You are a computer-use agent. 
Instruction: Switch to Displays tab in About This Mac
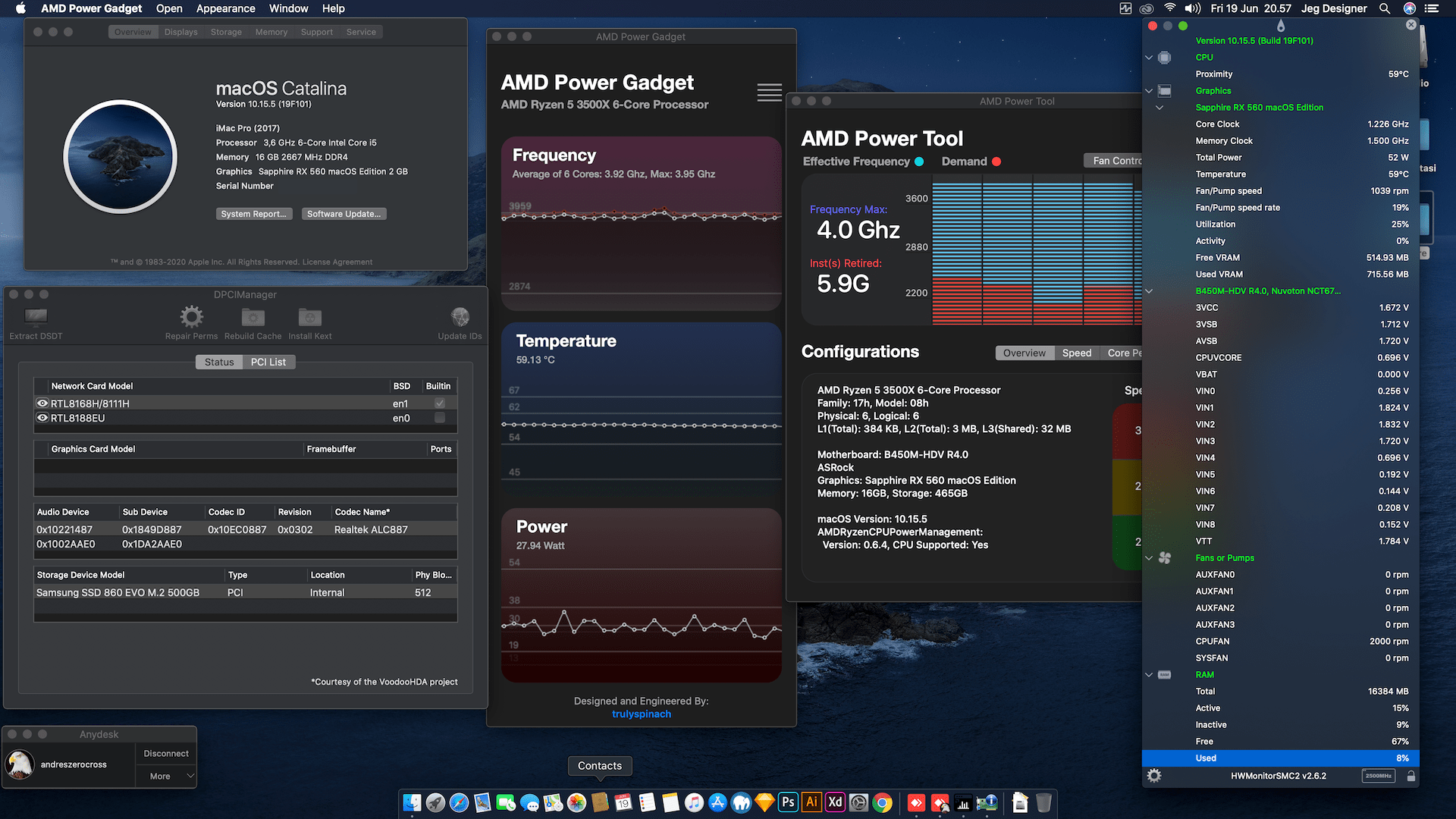coord(180,32)
